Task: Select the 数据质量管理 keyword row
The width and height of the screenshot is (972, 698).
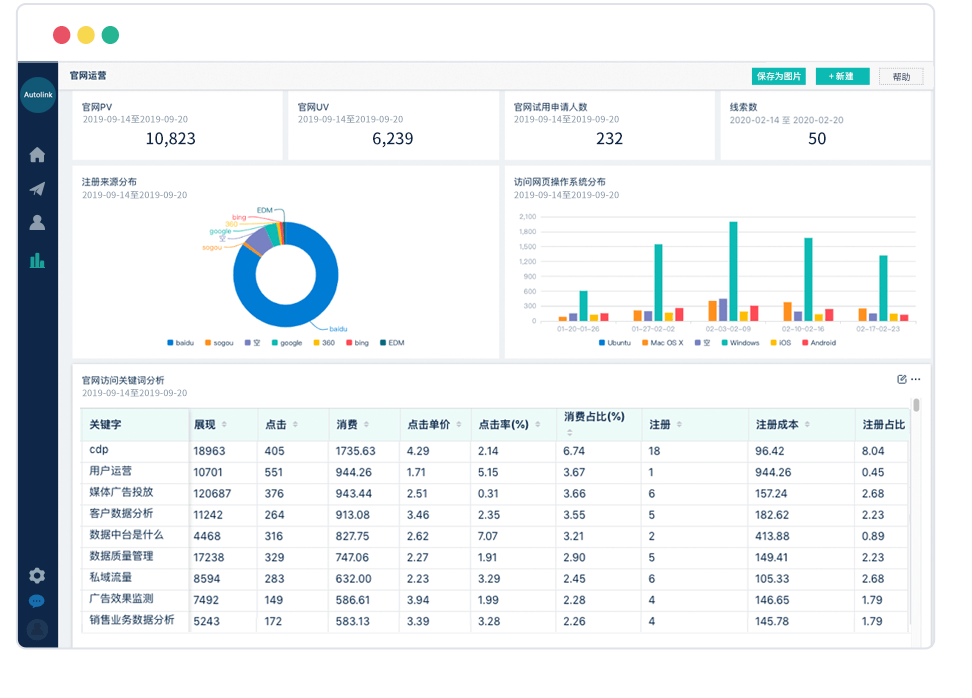Action: (x=495, y=557)
